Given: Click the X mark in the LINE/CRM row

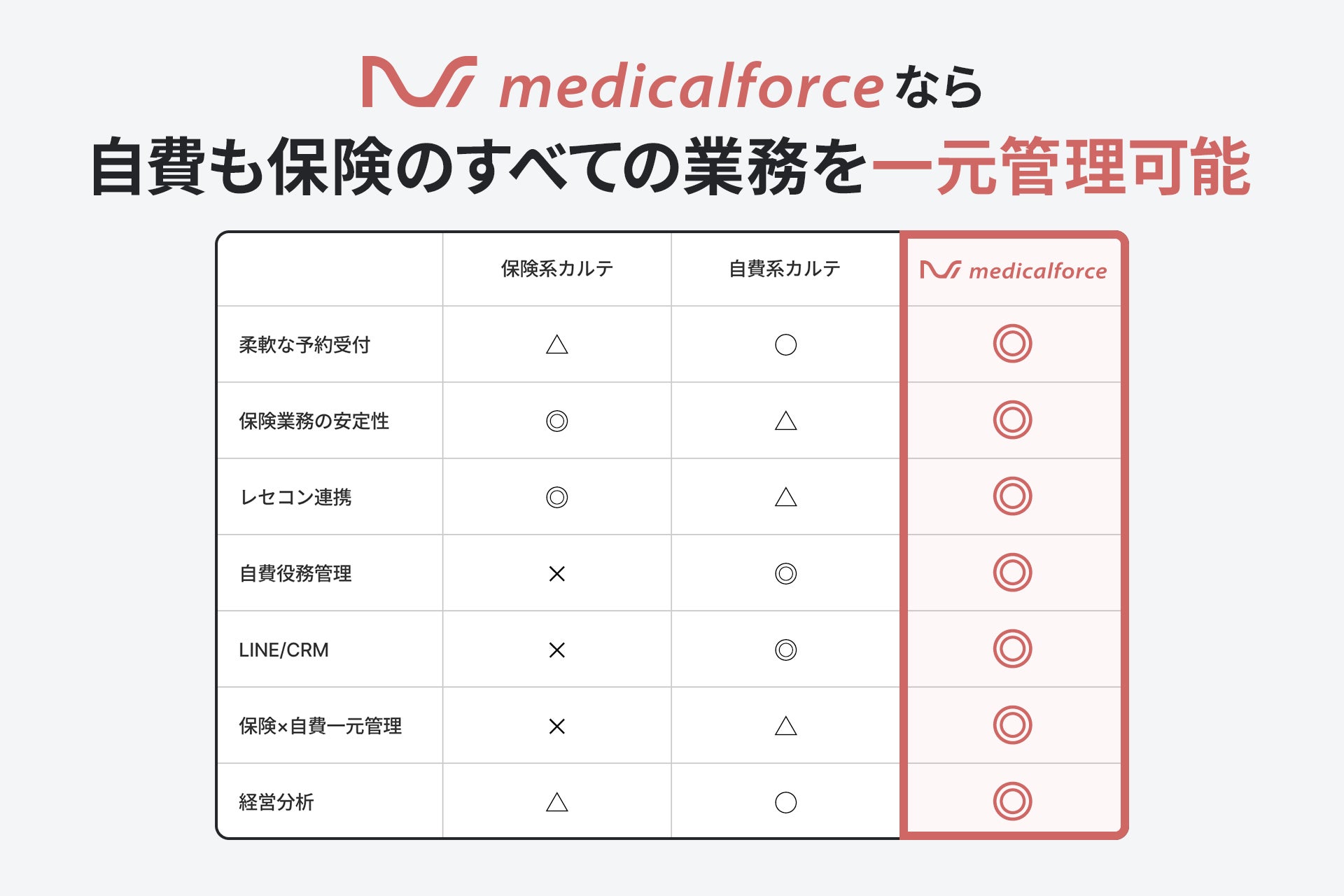Looking at the screenshot, I should (x=556, y=650).
